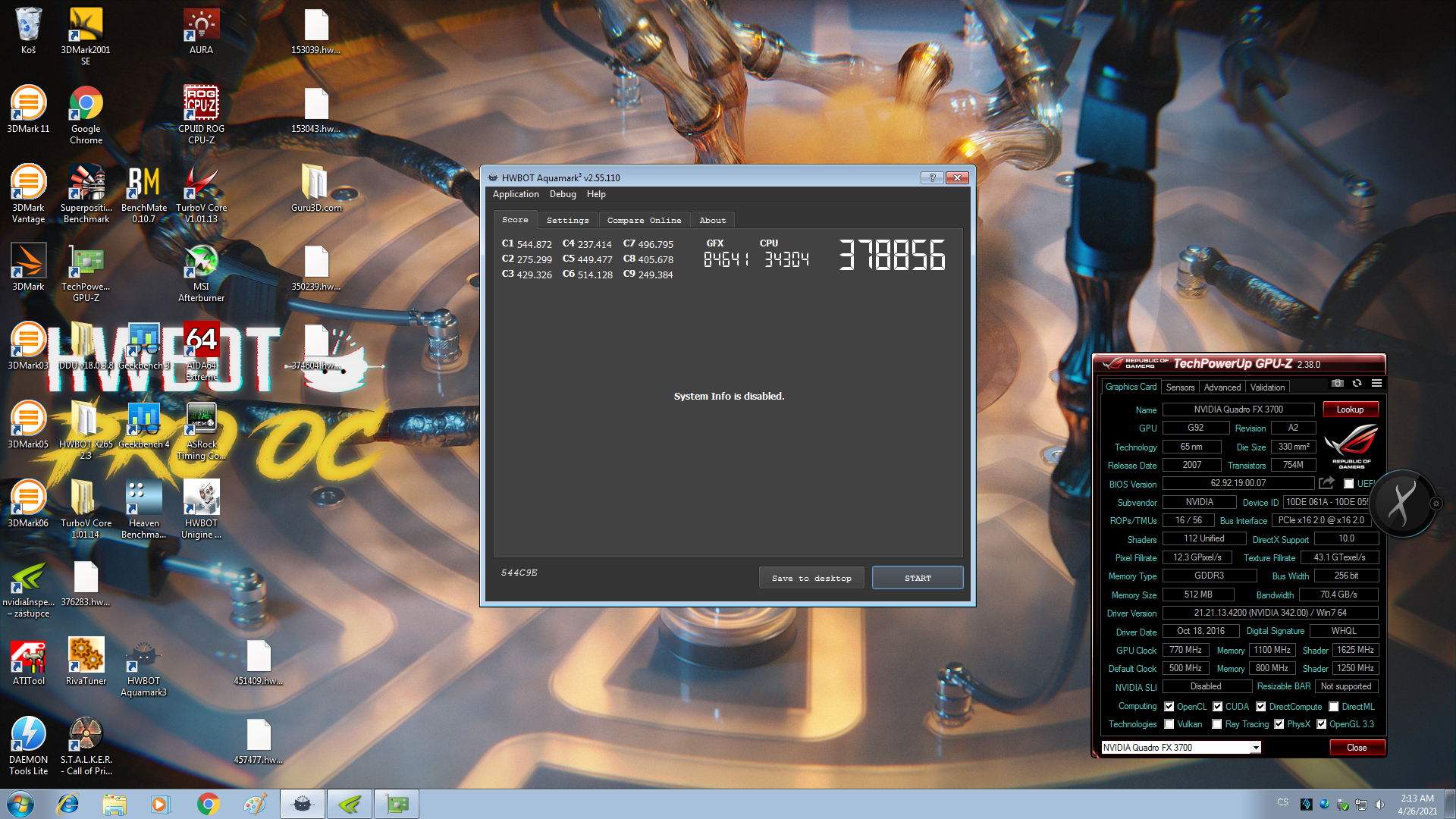This screenshot has height=819, width=1456.
Task: Launch Google Chrome from desktop
Action: pyautogui.click(x=86, y=115)
